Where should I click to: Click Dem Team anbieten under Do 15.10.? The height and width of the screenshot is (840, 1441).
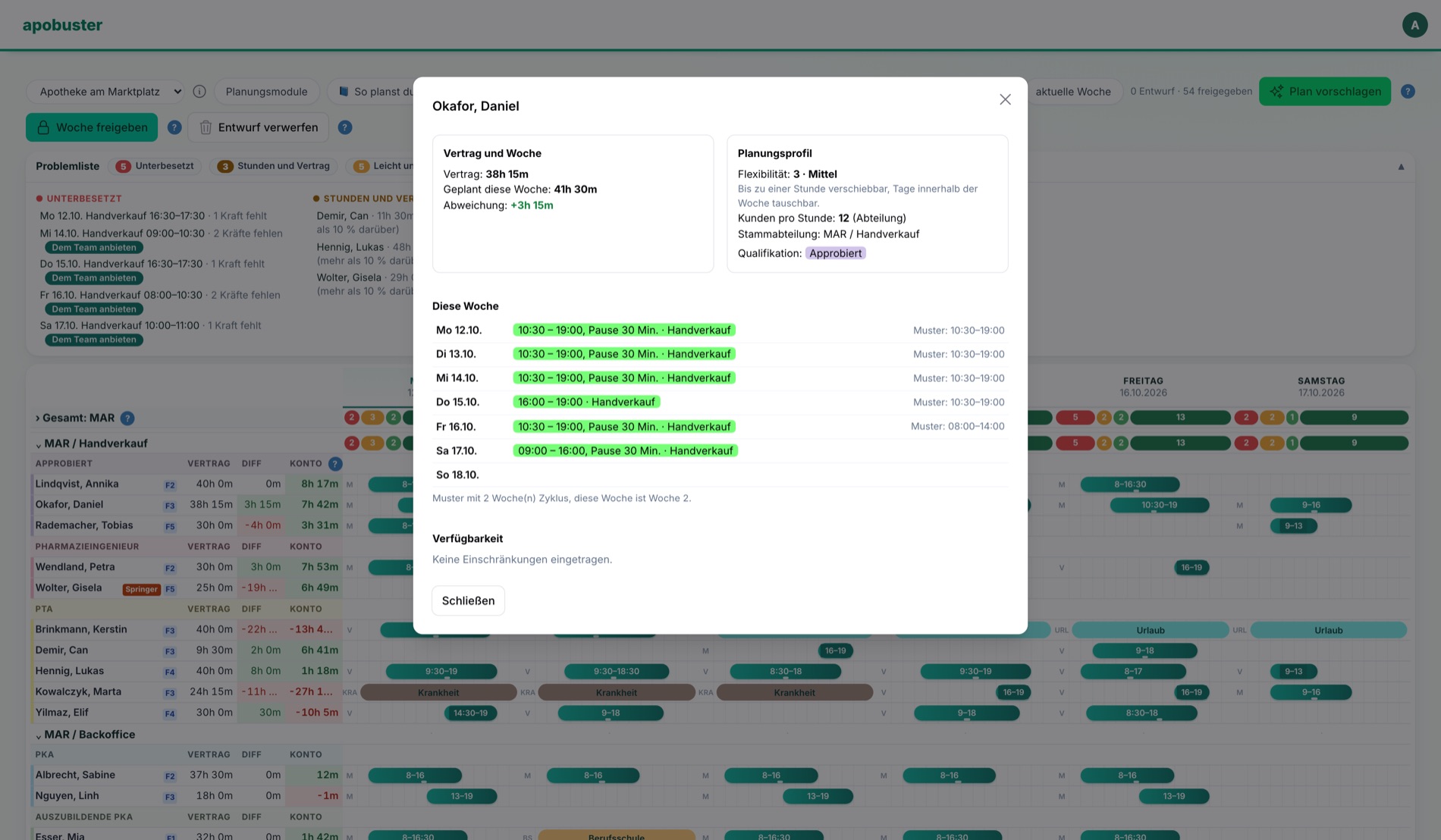pos(94,278)
